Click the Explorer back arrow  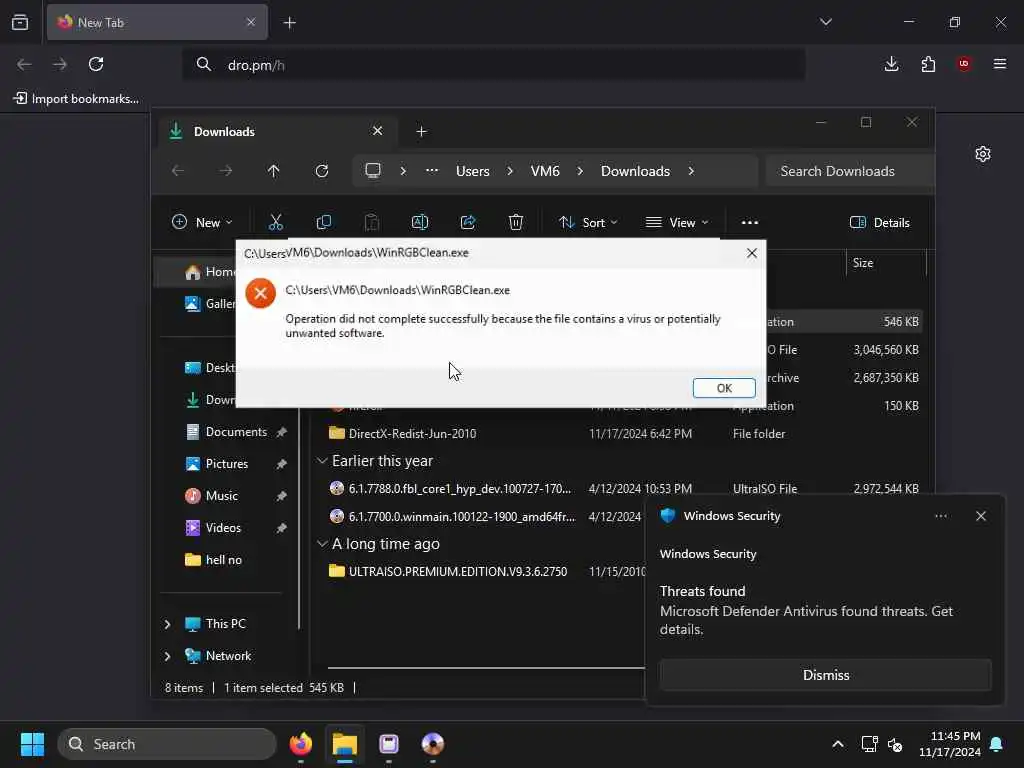(x=178, y=171)
